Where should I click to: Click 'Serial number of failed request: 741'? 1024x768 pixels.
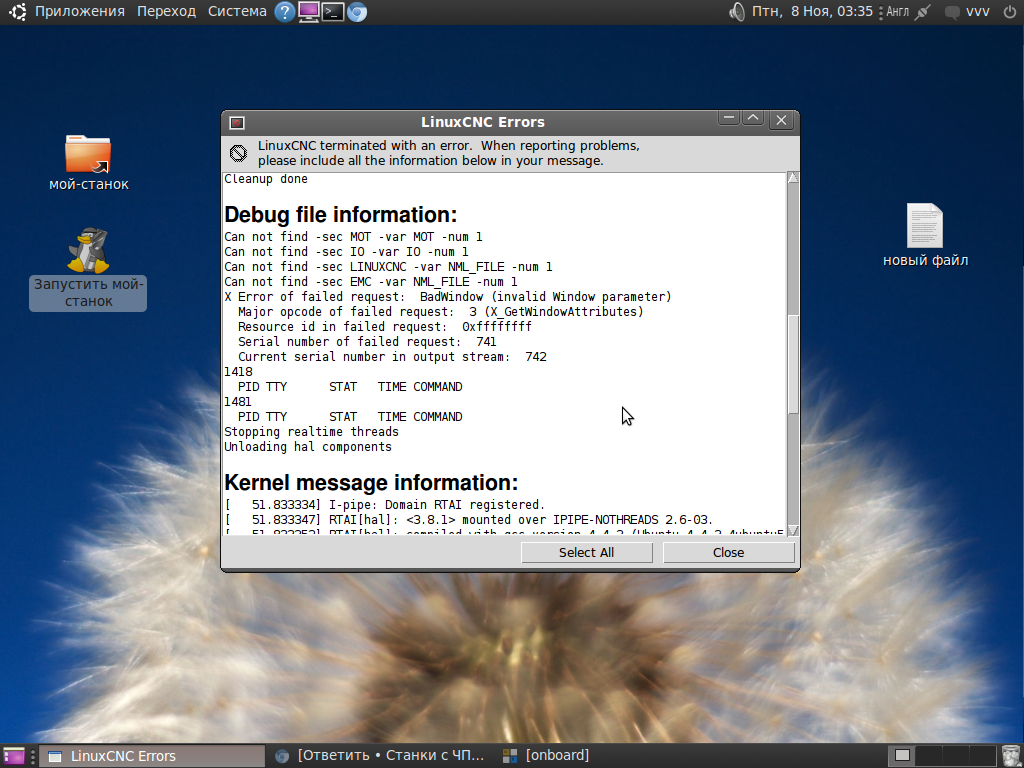pyautogui.click(x=367, y=342)
